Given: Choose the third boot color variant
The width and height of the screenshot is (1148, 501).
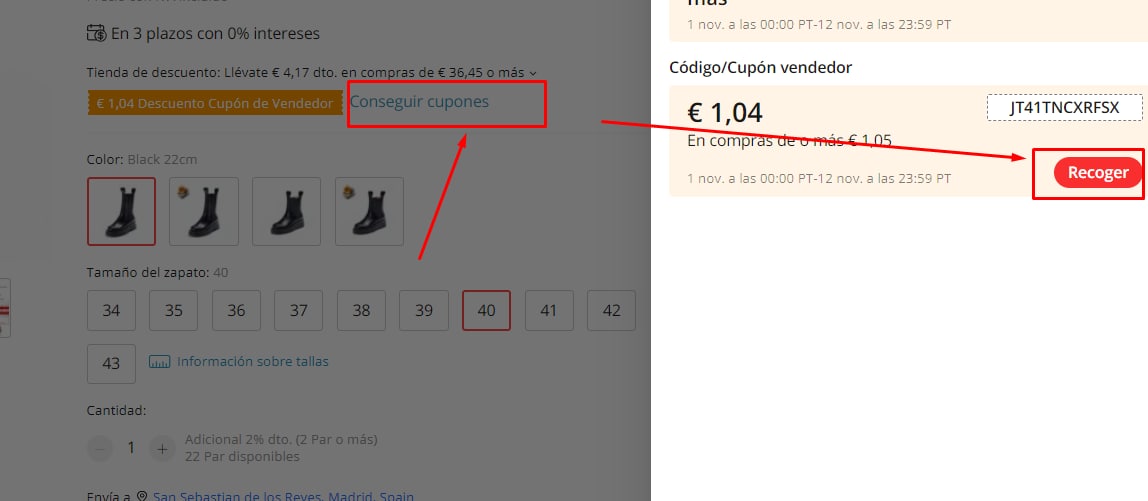Looking at the screenshot, I should pos(286,211).
